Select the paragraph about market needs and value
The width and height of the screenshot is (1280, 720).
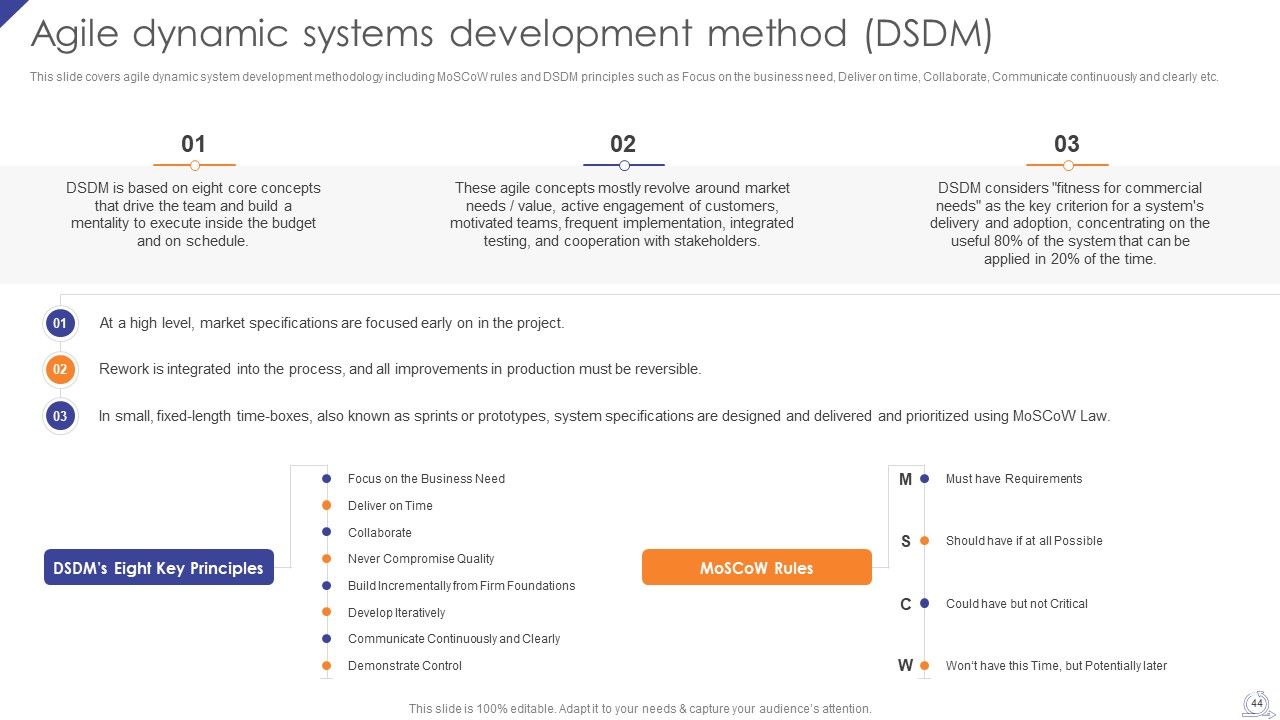click(622, 214)
